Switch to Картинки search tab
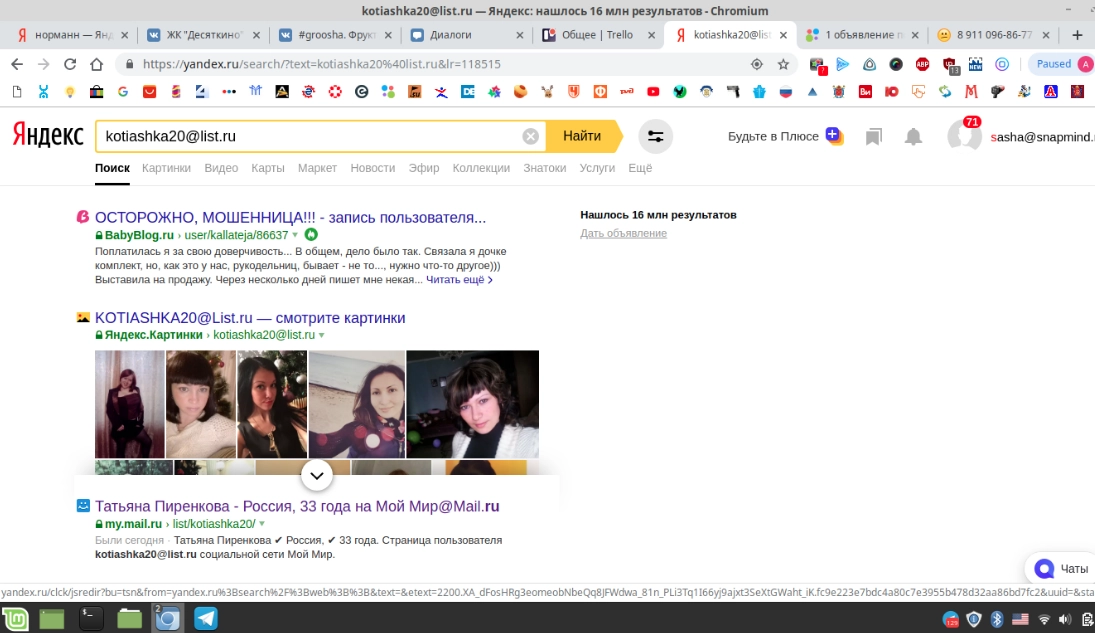This screenshot has width=1095, height=633. (x=166, y=168)
